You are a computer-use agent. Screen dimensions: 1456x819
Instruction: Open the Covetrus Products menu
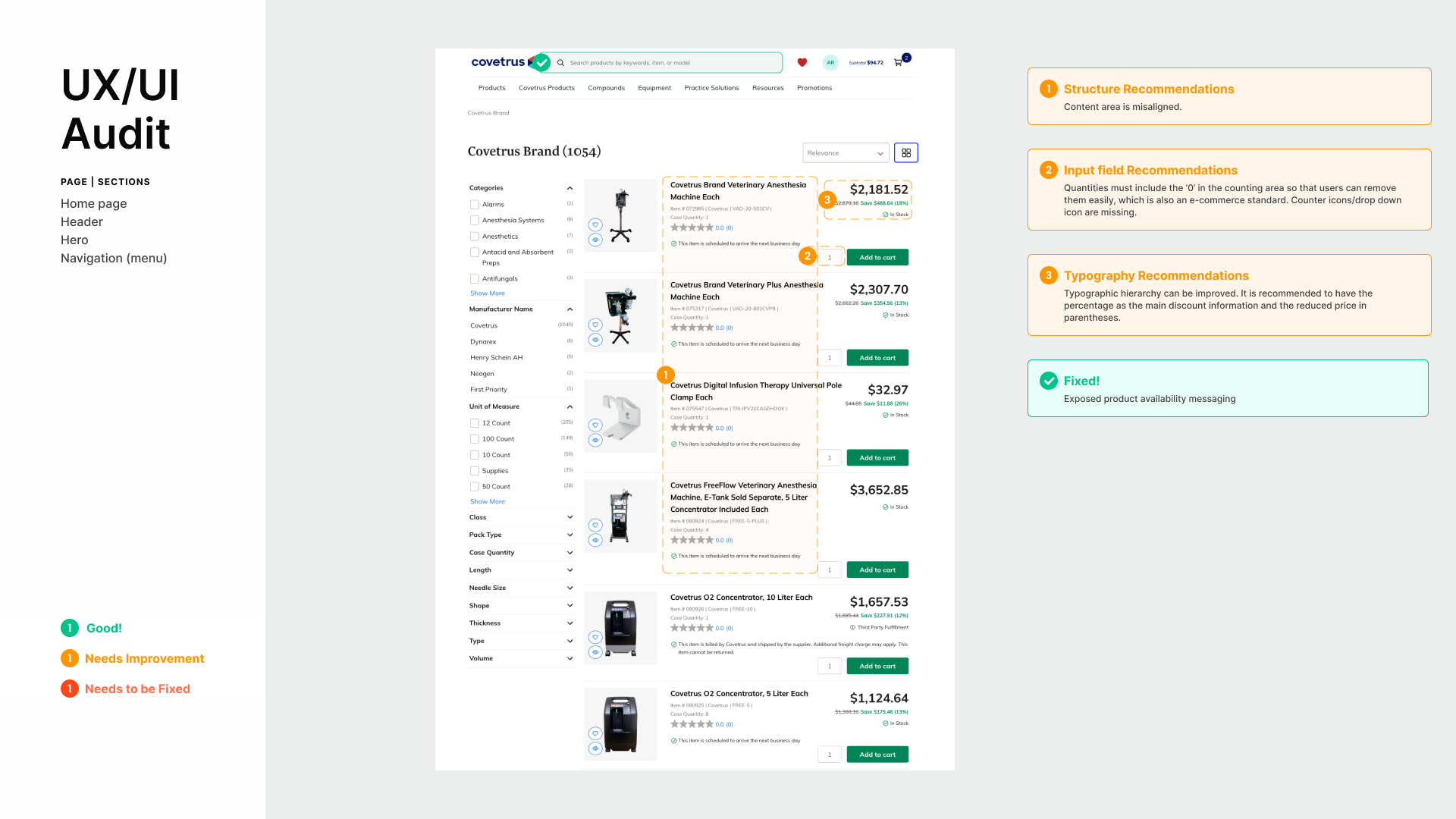pos(547,88)
